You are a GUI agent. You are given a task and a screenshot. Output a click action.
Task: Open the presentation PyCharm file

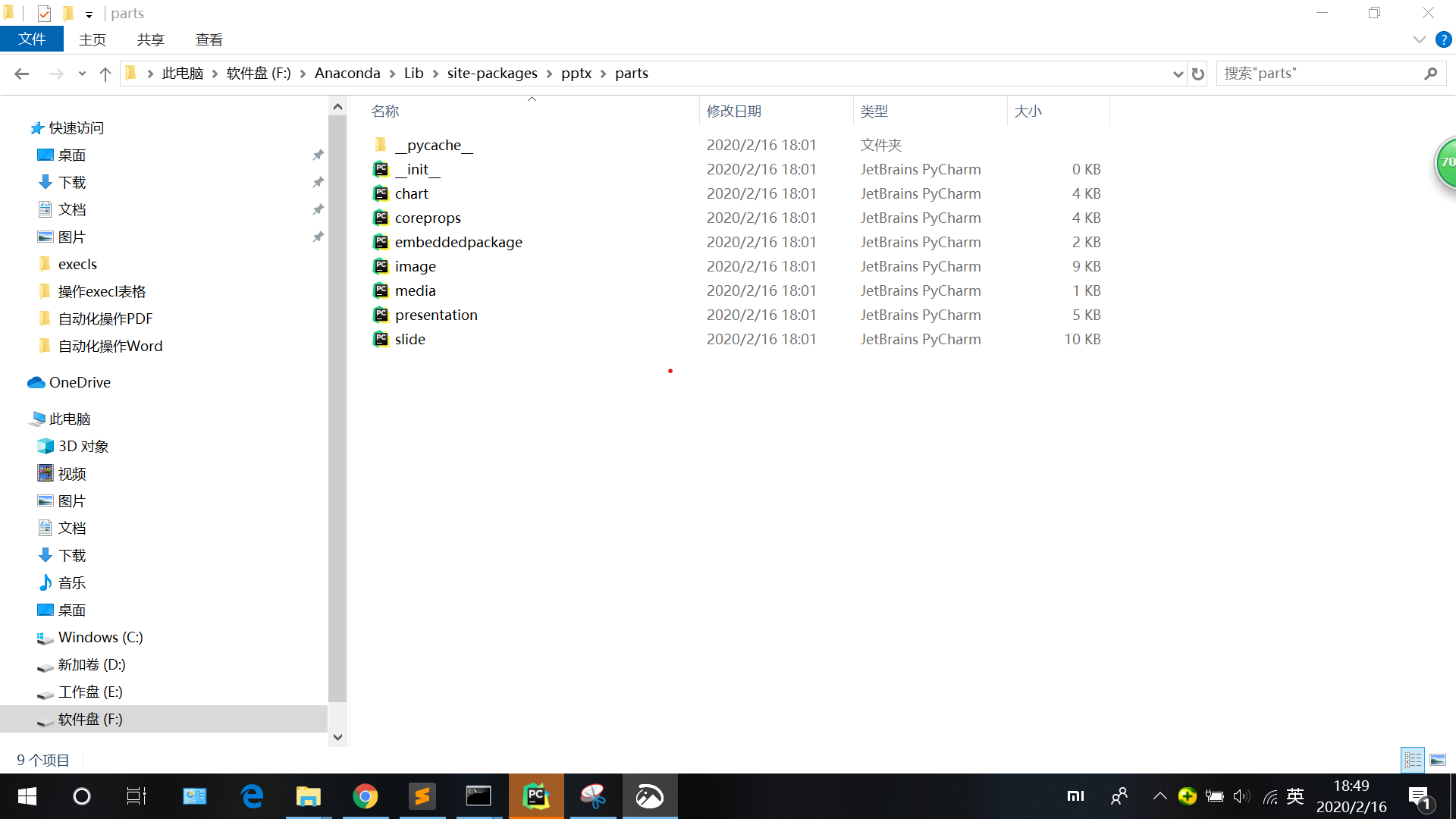pos(436,315)
